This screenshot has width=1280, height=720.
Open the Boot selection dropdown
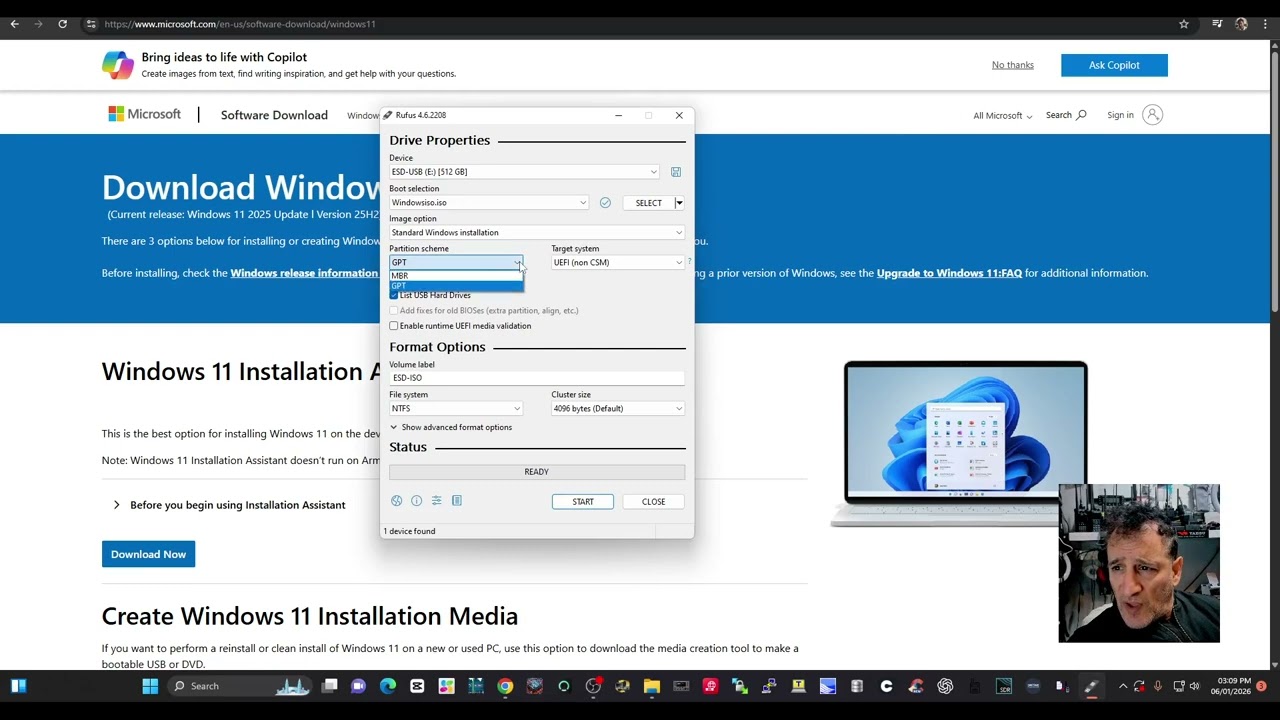(x=489, y=203)
